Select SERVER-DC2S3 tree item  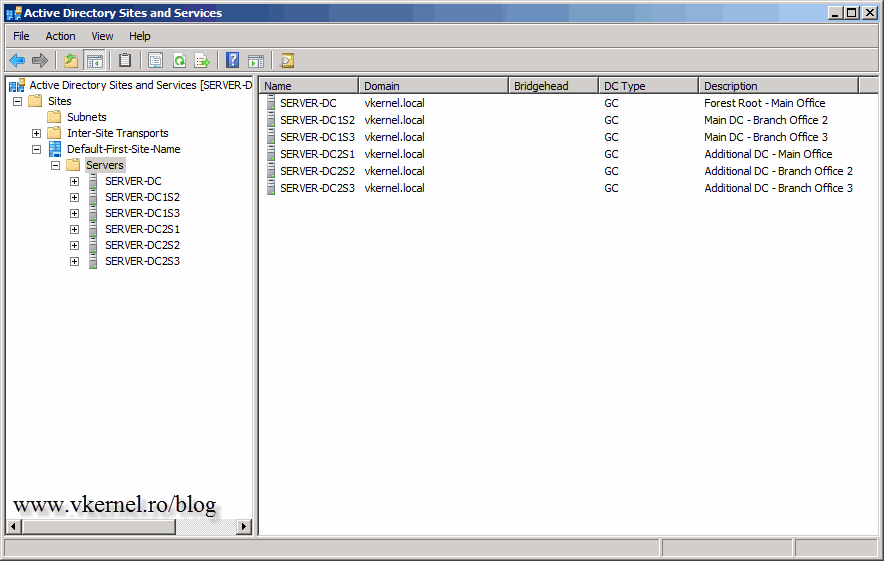pyautogui.click(x=142, y=261)
